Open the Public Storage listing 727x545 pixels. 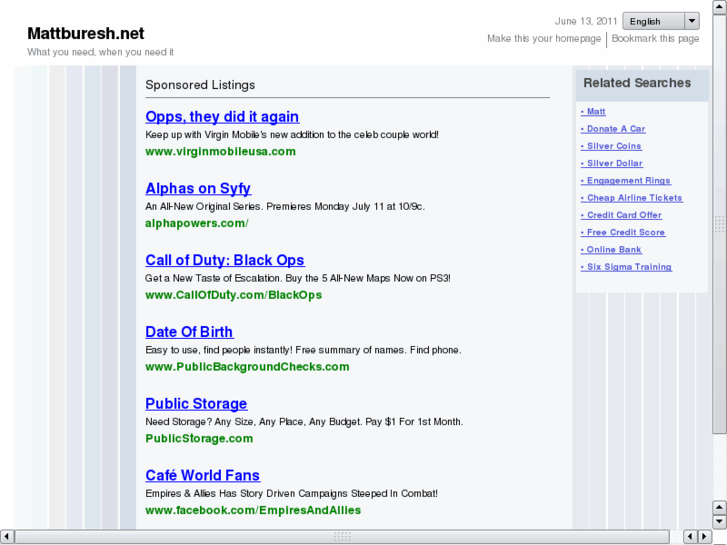196,404
